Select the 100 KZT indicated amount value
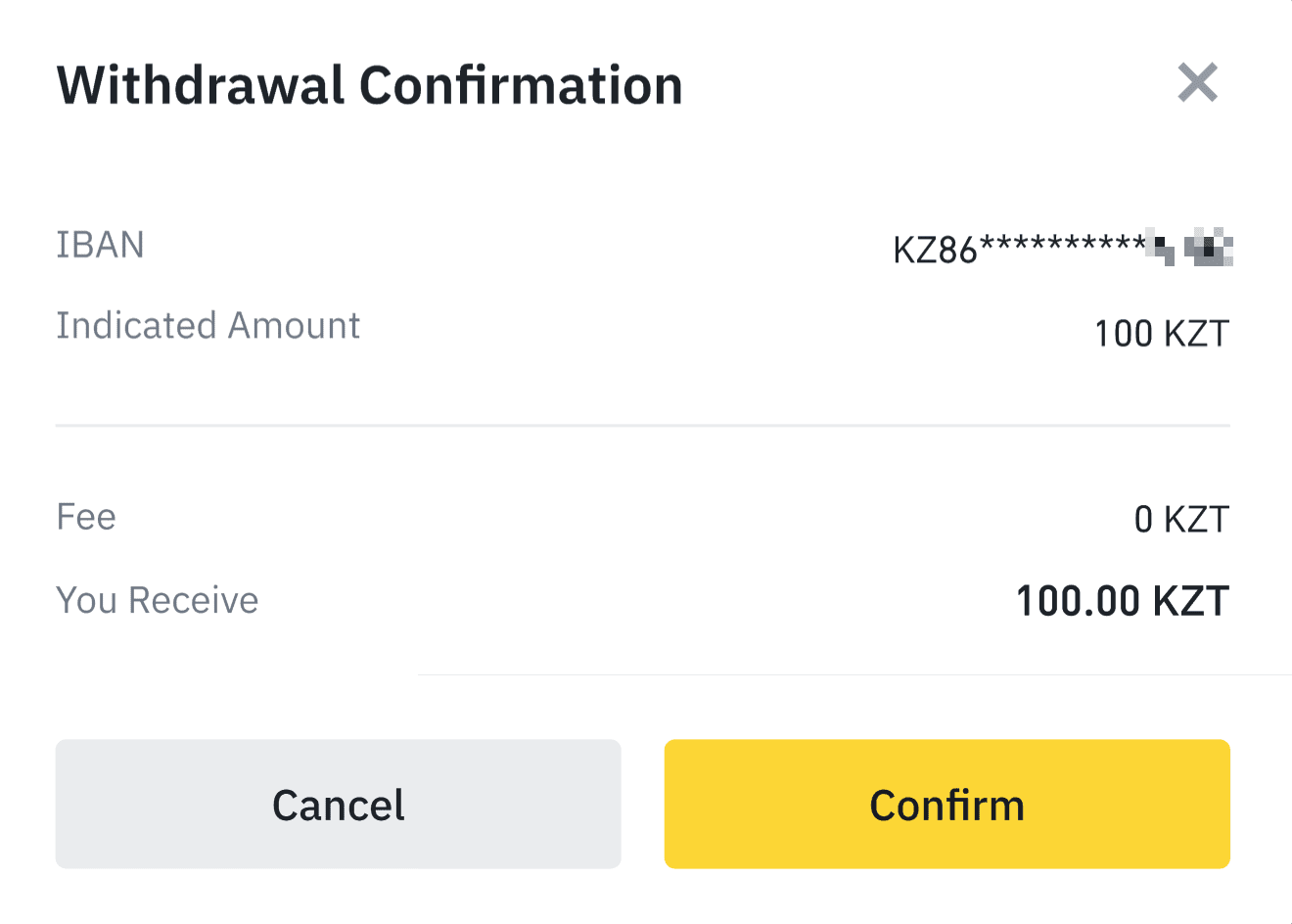Image resolution: width=1292 pixels, height=924 pixels. (1161, 334)
